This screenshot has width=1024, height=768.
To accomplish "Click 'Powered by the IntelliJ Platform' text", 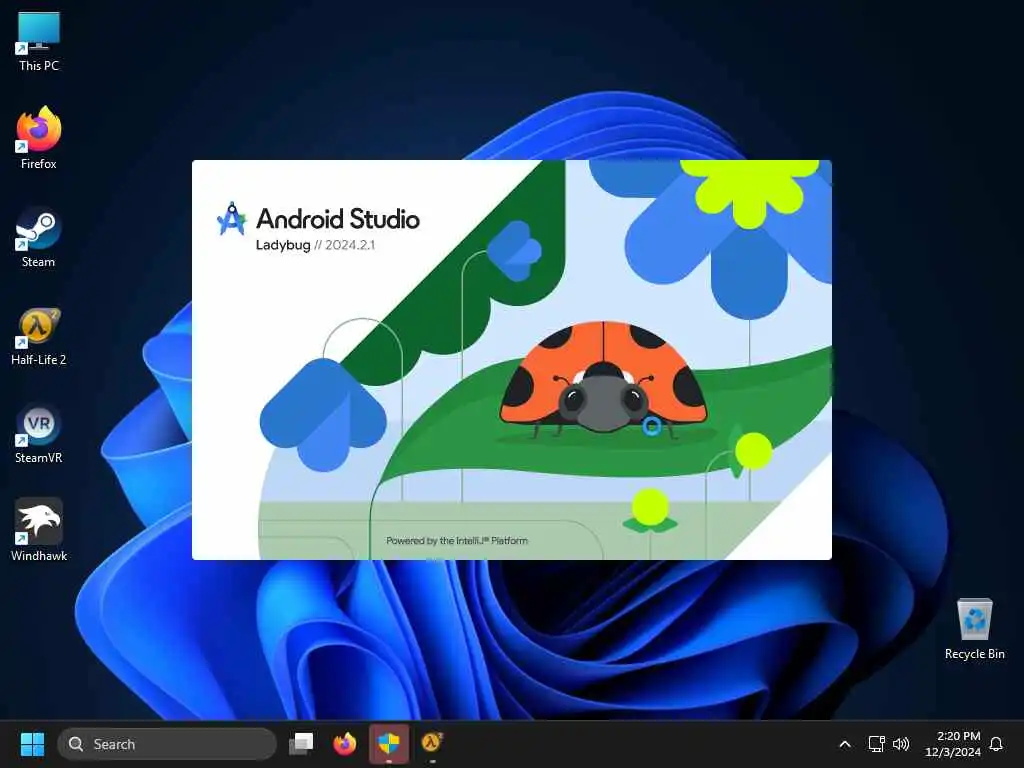I will (457, 541).
